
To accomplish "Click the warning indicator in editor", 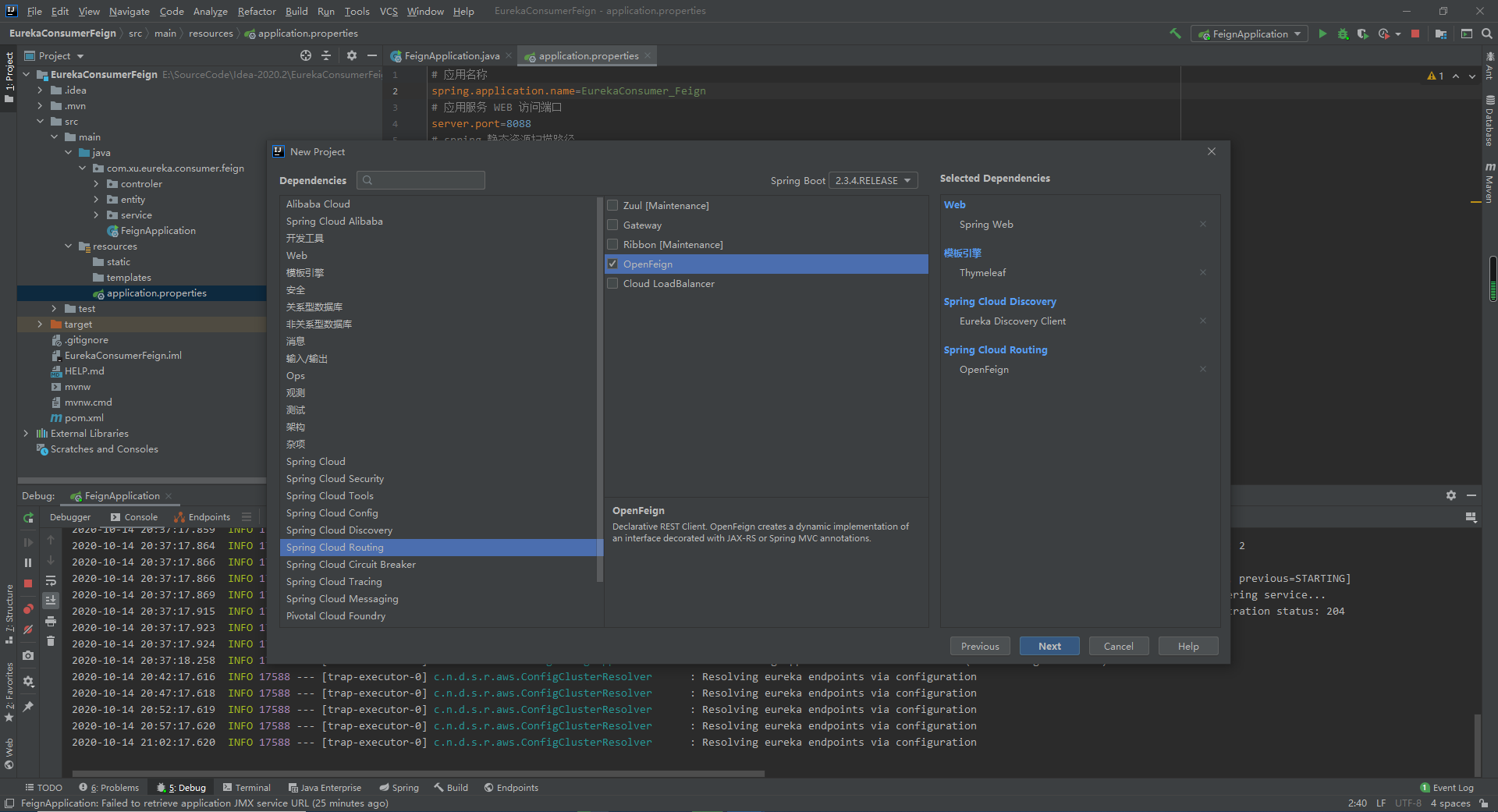I will tap(1436, 76).
